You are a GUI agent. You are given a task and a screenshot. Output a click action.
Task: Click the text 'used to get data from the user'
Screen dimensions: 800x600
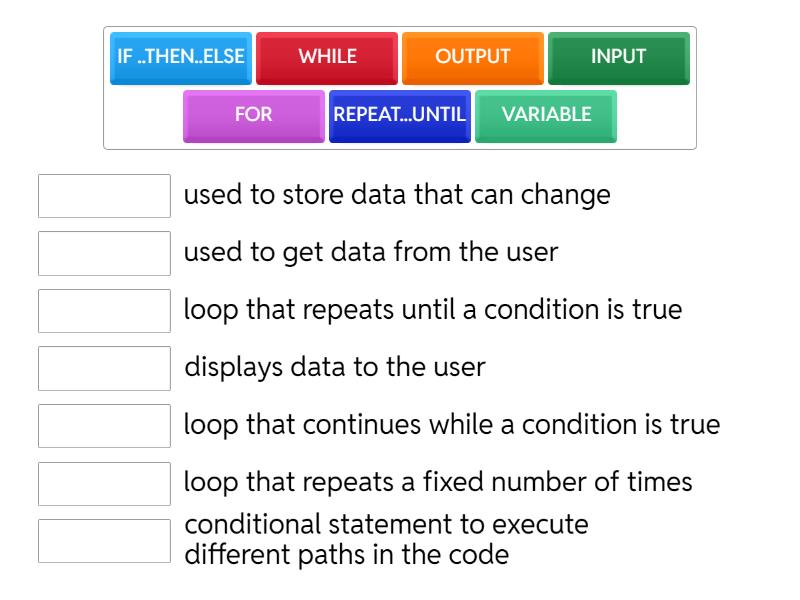point(371,252)
